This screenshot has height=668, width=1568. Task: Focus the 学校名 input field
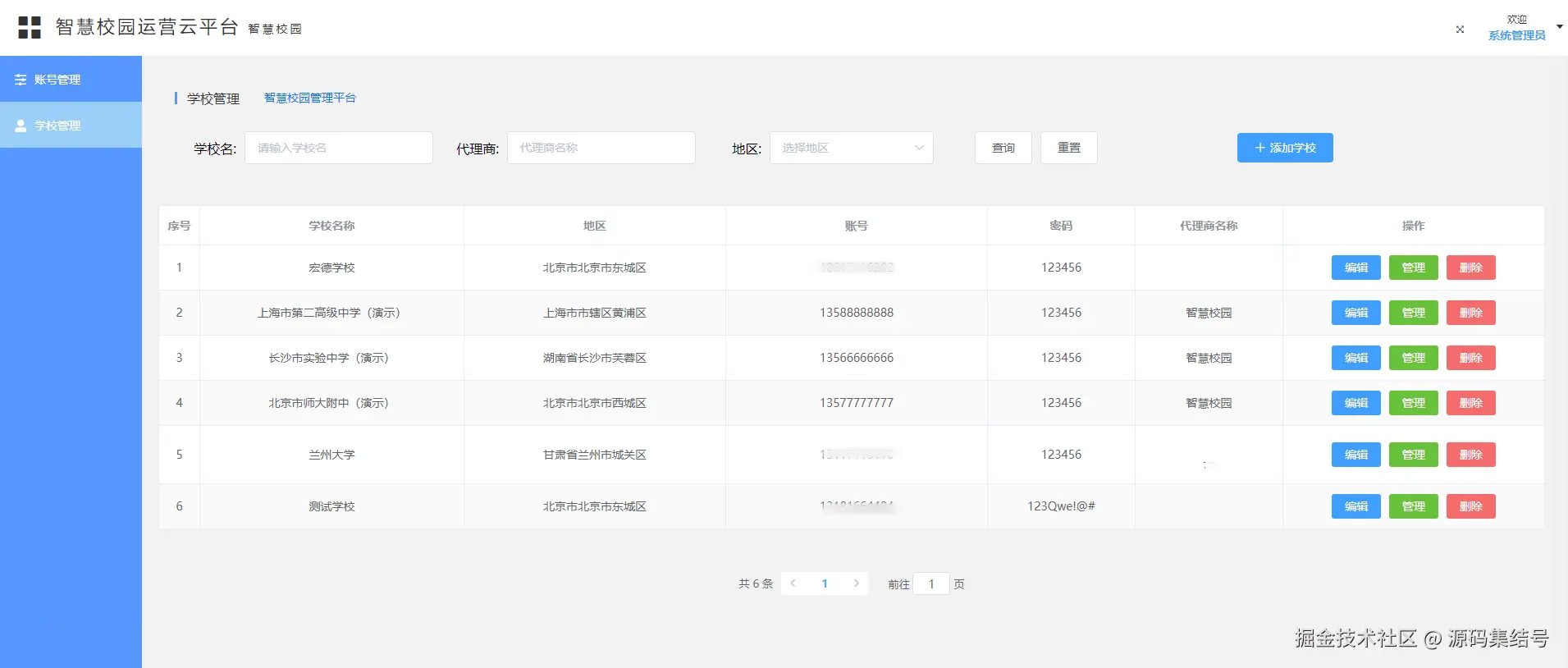(339, 148)
